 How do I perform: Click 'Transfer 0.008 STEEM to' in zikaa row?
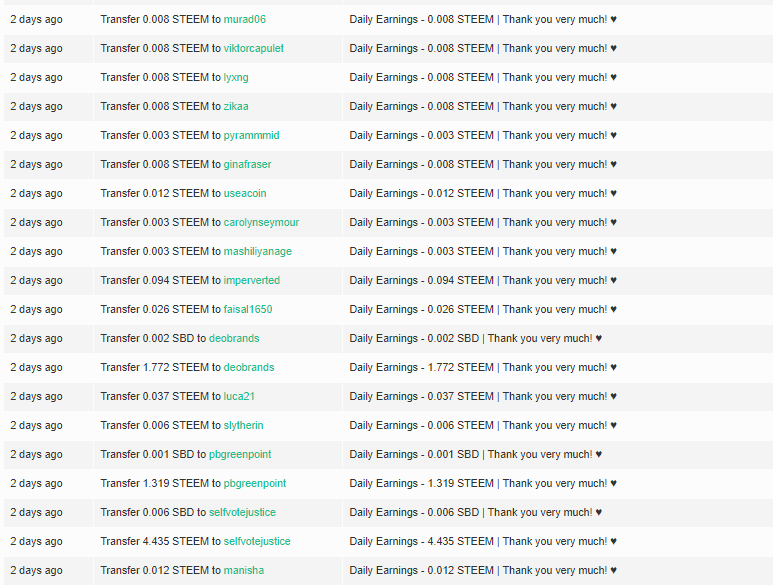click(161, 106)
